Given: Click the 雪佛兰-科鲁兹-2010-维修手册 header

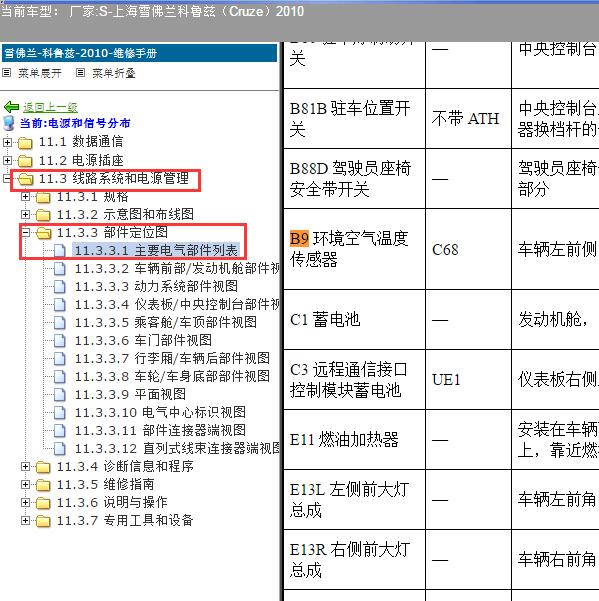Looking at the screenshot, I should [139, 53].
